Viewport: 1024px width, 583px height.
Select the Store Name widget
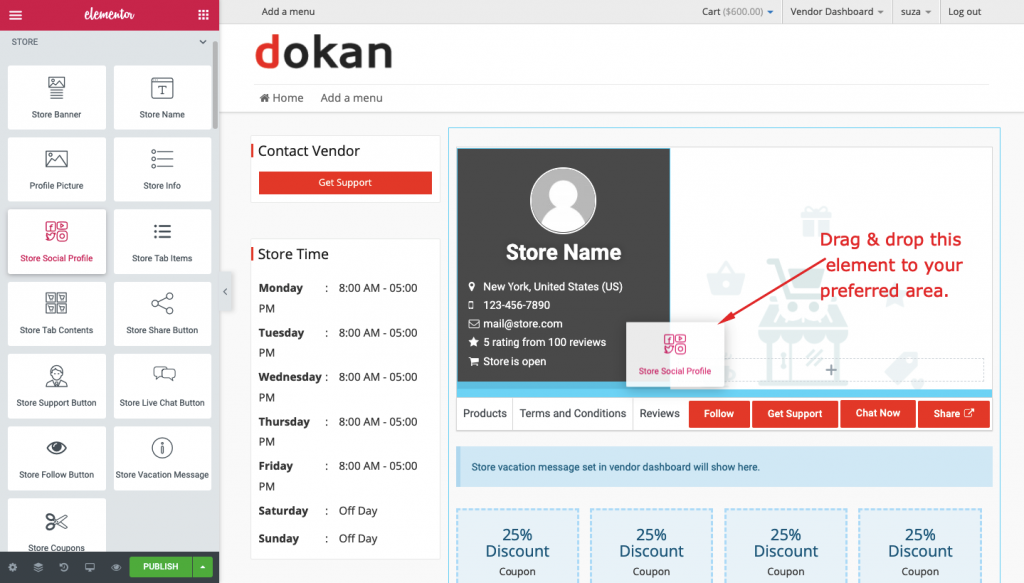[162, 97]
